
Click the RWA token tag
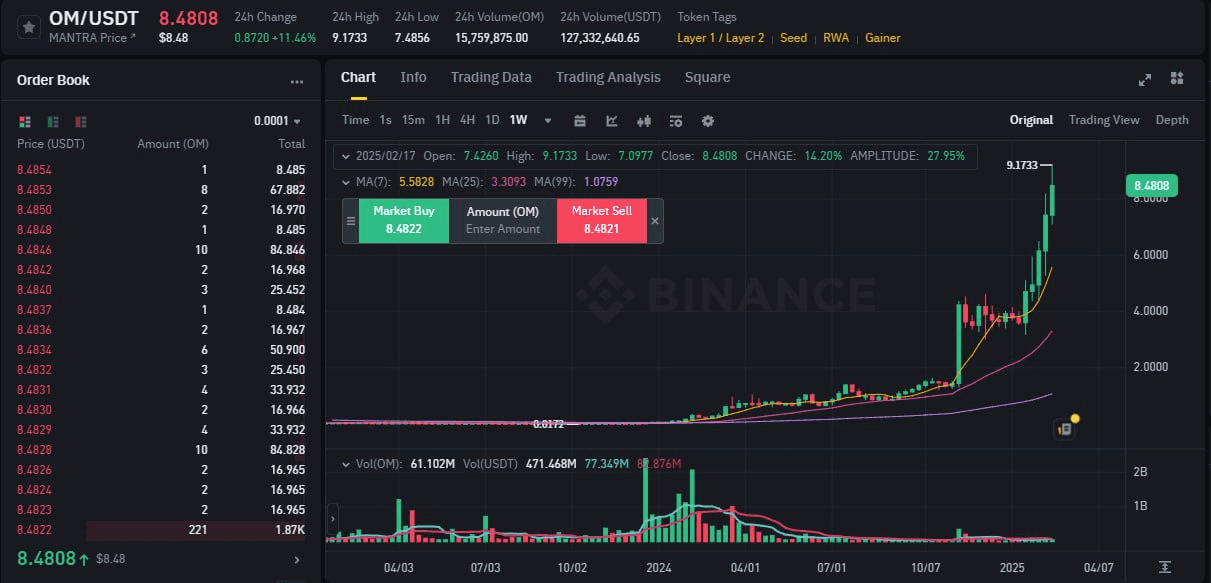836,38
